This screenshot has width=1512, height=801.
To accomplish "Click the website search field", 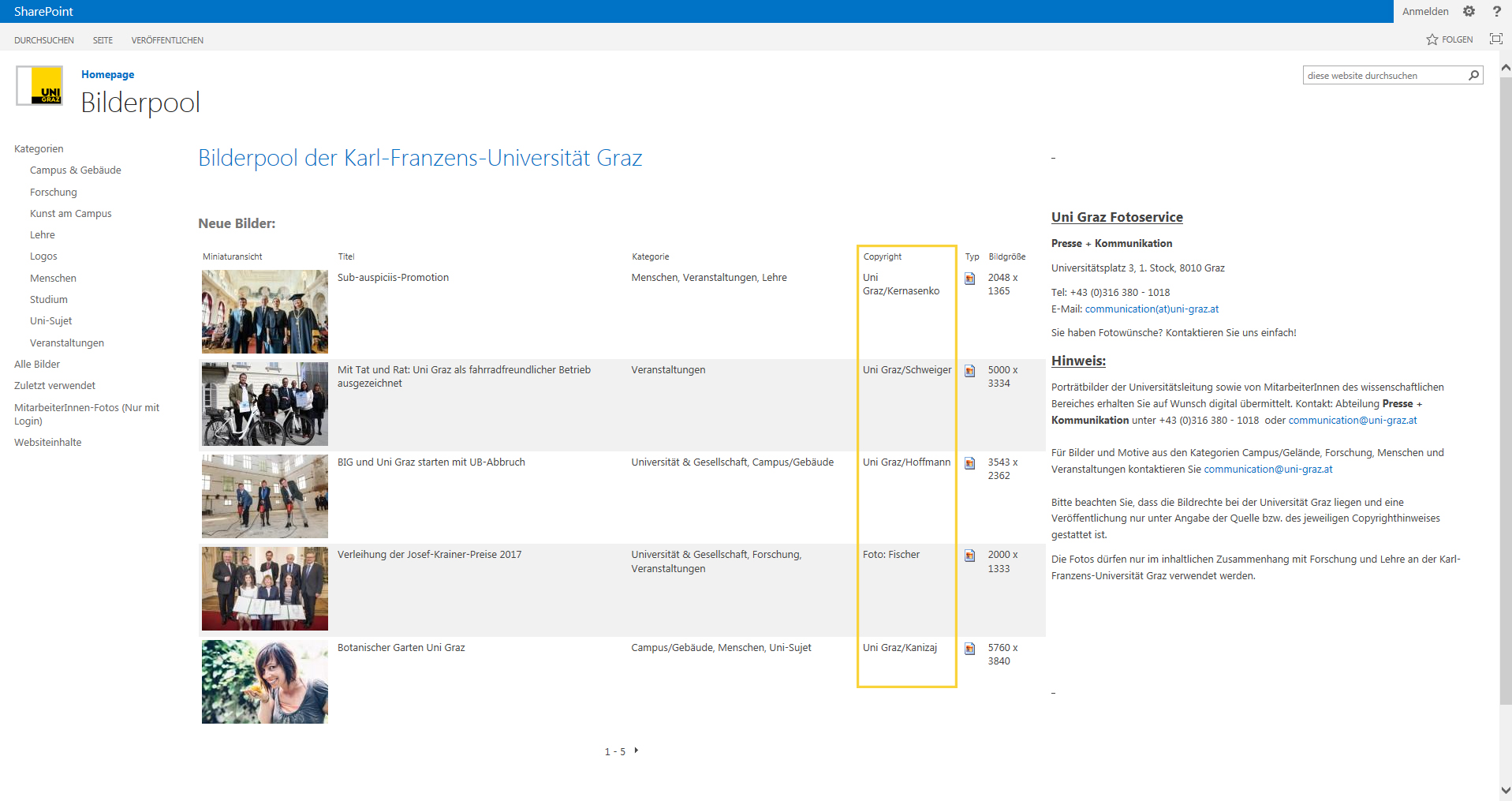I will [1384, 76].
